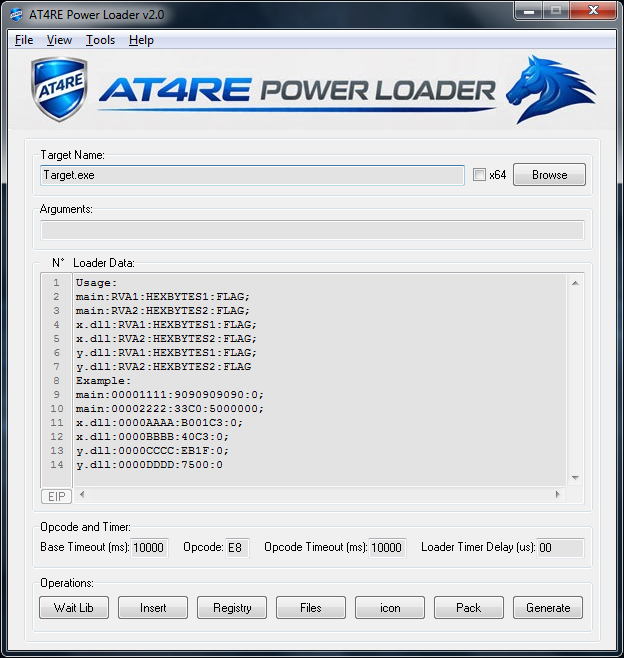Click the title bar application icon
624x658 pixels.
pos(16,12)
